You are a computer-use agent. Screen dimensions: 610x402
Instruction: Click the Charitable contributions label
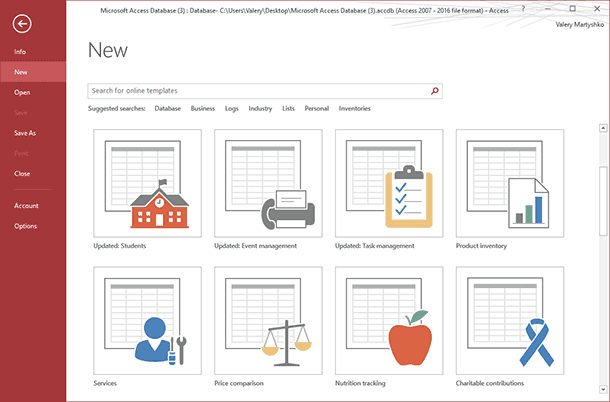coord(490,383)
